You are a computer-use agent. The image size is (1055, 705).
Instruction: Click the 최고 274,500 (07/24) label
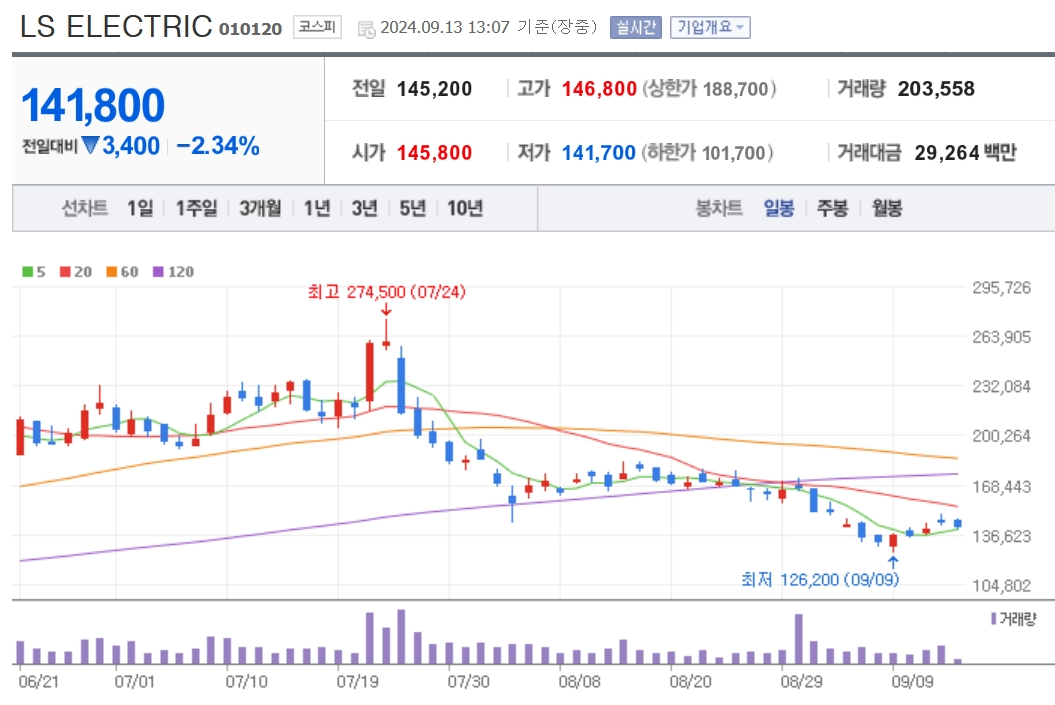click(x=386, y=292)
